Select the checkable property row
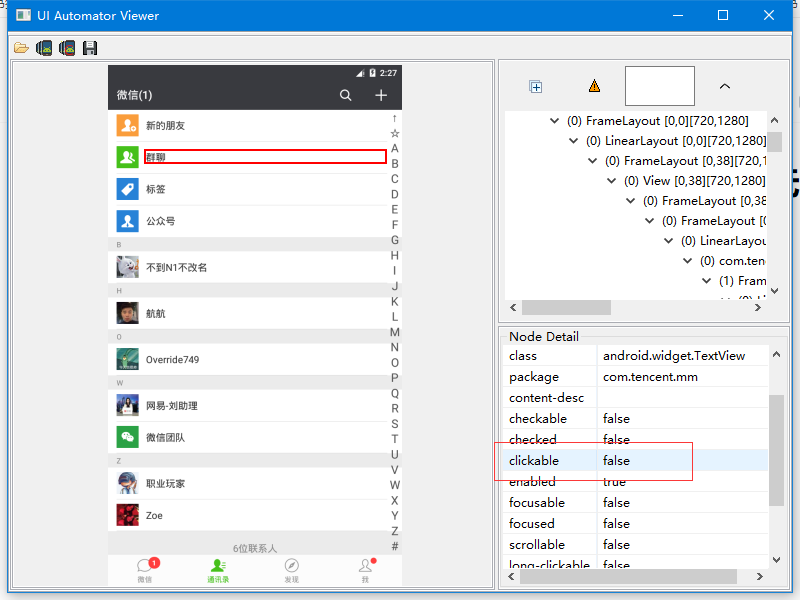The image size is (800, 600). coord(635,418)
